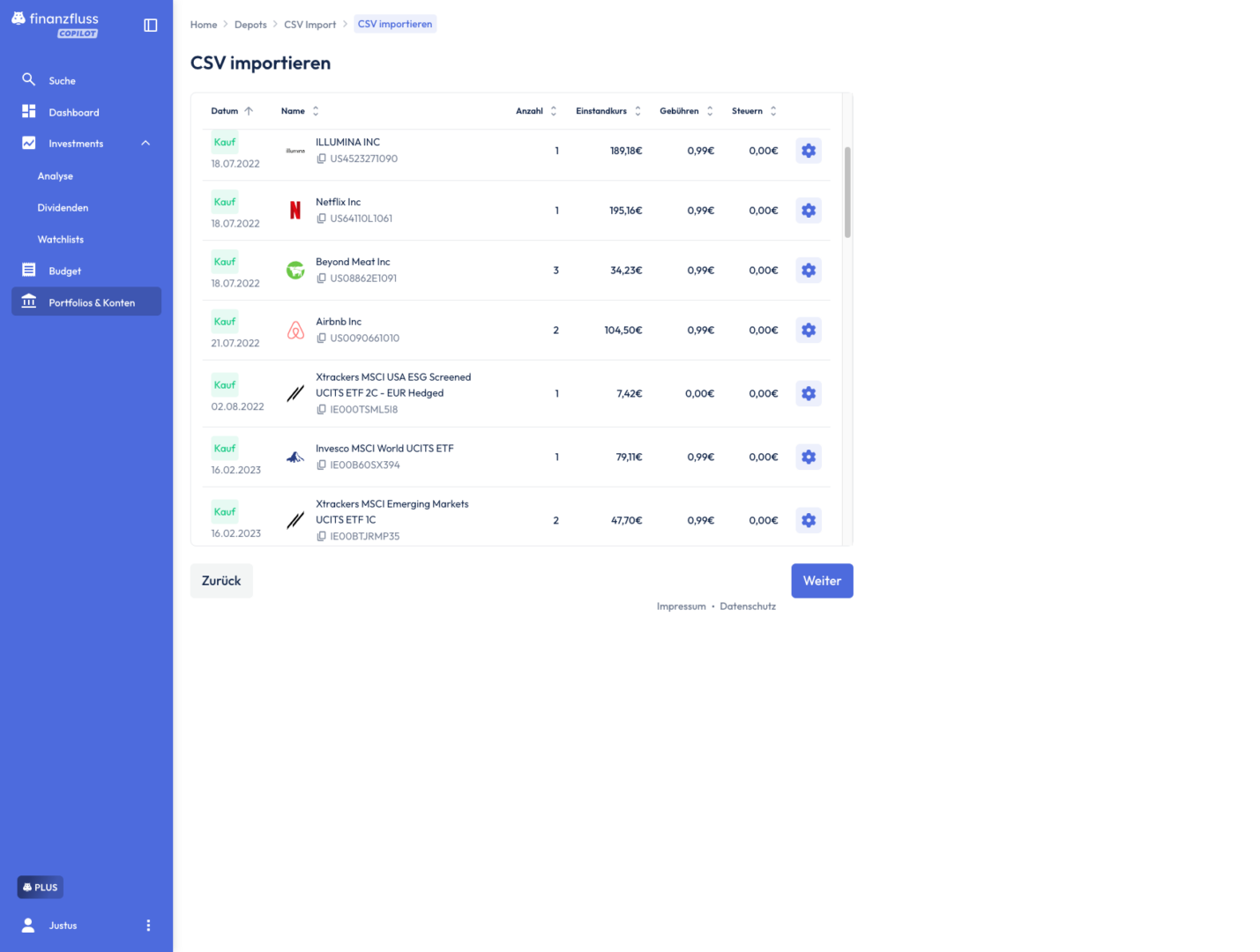Sort table by Gebühren column
The width and height of the screenshot is (1260, 952).
pos(686,111)
